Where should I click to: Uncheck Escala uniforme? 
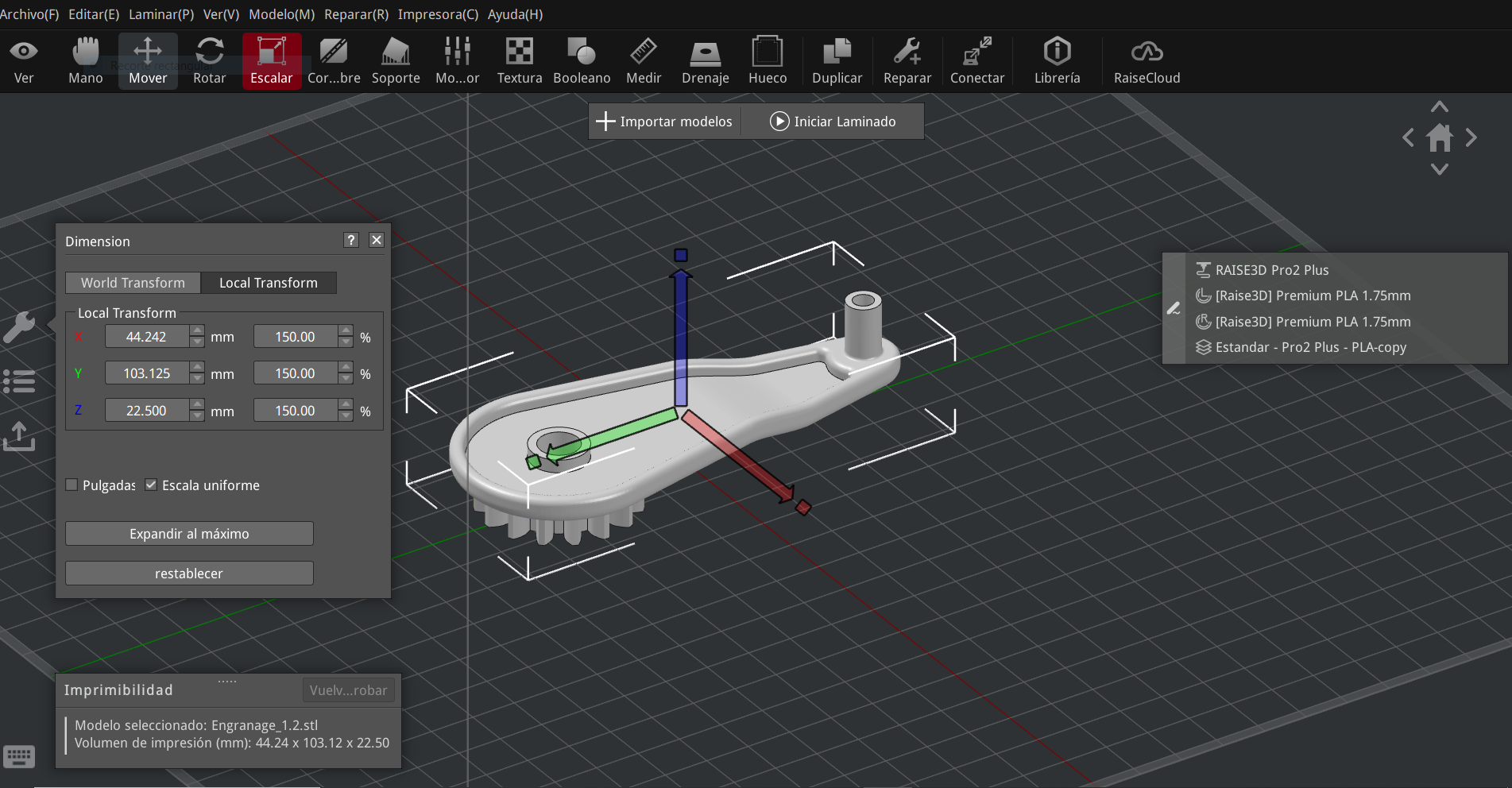(151, 485)
